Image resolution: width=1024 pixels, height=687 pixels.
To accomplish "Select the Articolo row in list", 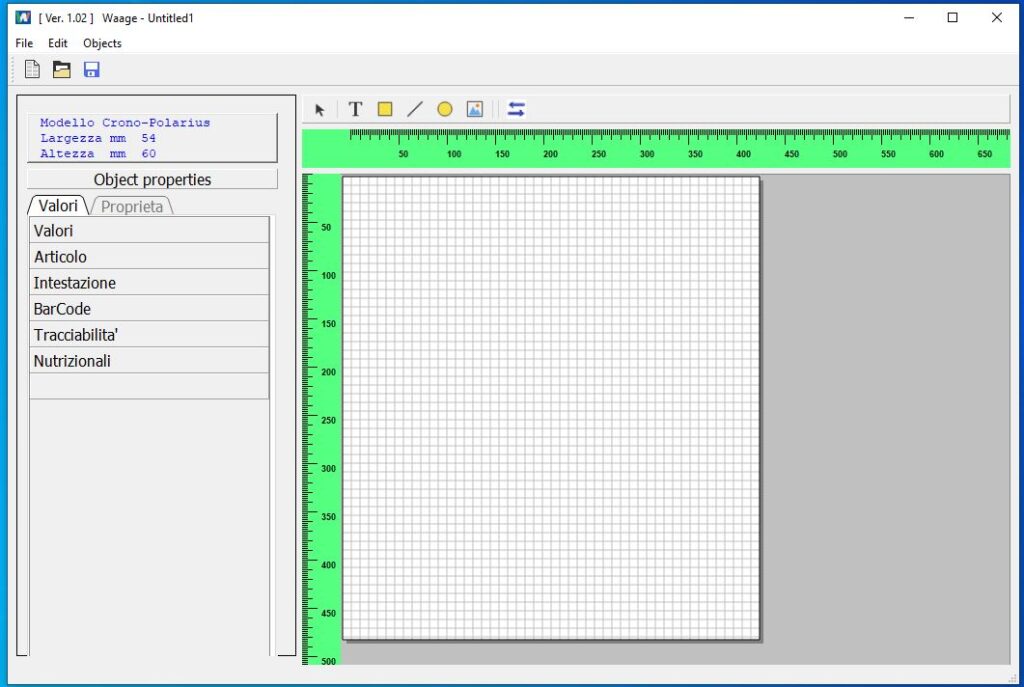I will (x=149, y=257).
